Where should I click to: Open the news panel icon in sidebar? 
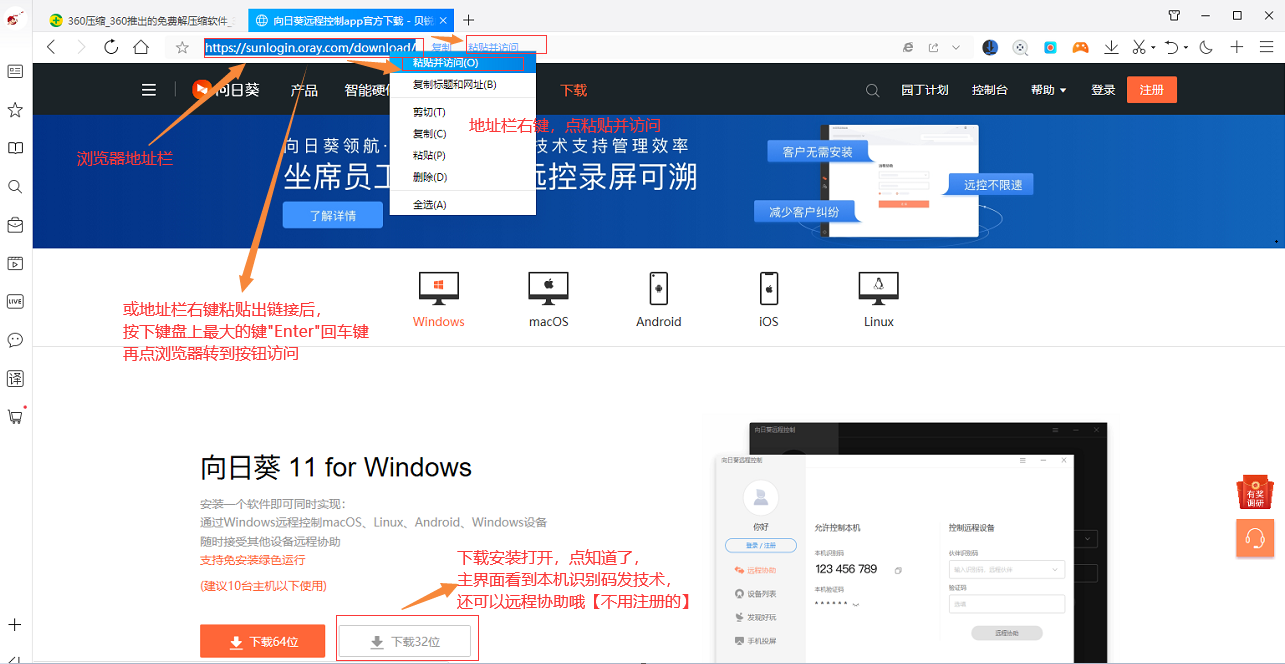coord(15,71)
